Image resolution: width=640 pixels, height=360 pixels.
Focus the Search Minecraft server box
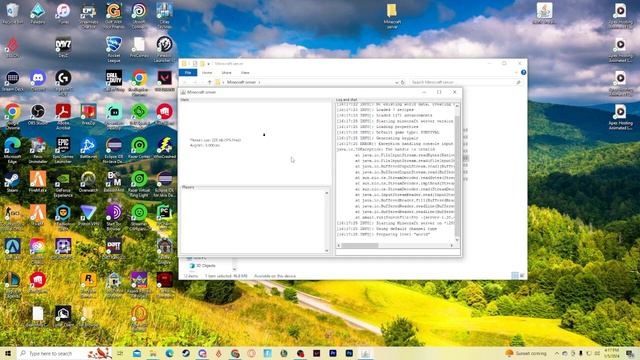pos(465,82)
